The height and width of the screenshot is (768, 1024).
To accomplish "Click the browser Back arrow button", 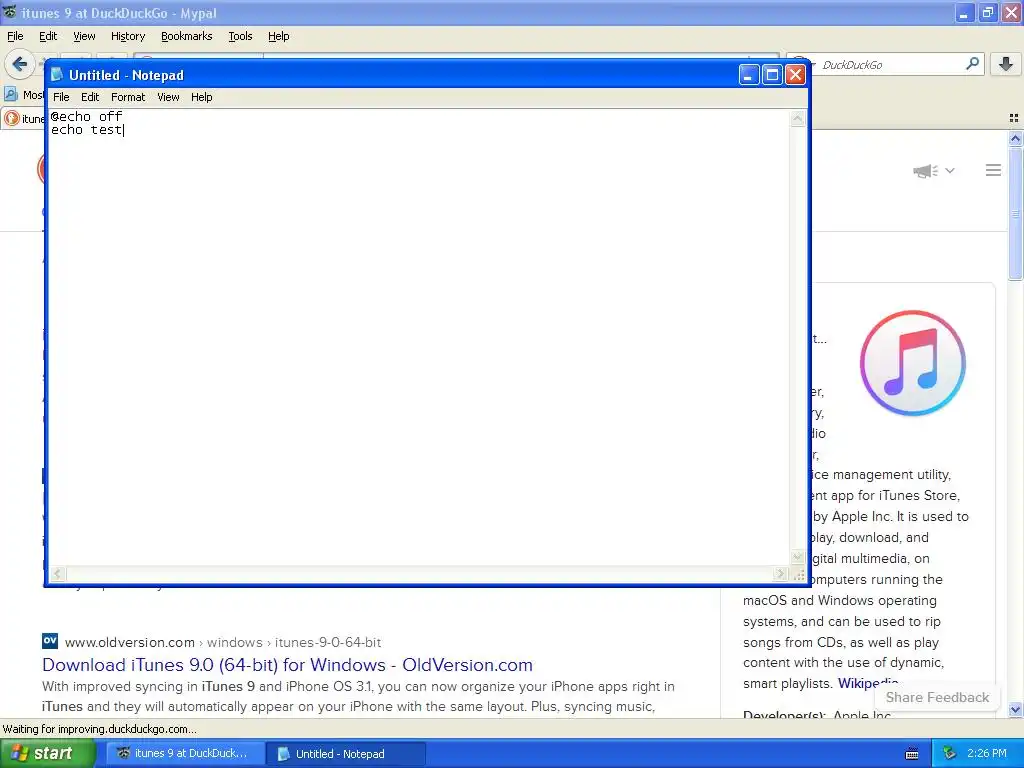I will tap(20, 64).
